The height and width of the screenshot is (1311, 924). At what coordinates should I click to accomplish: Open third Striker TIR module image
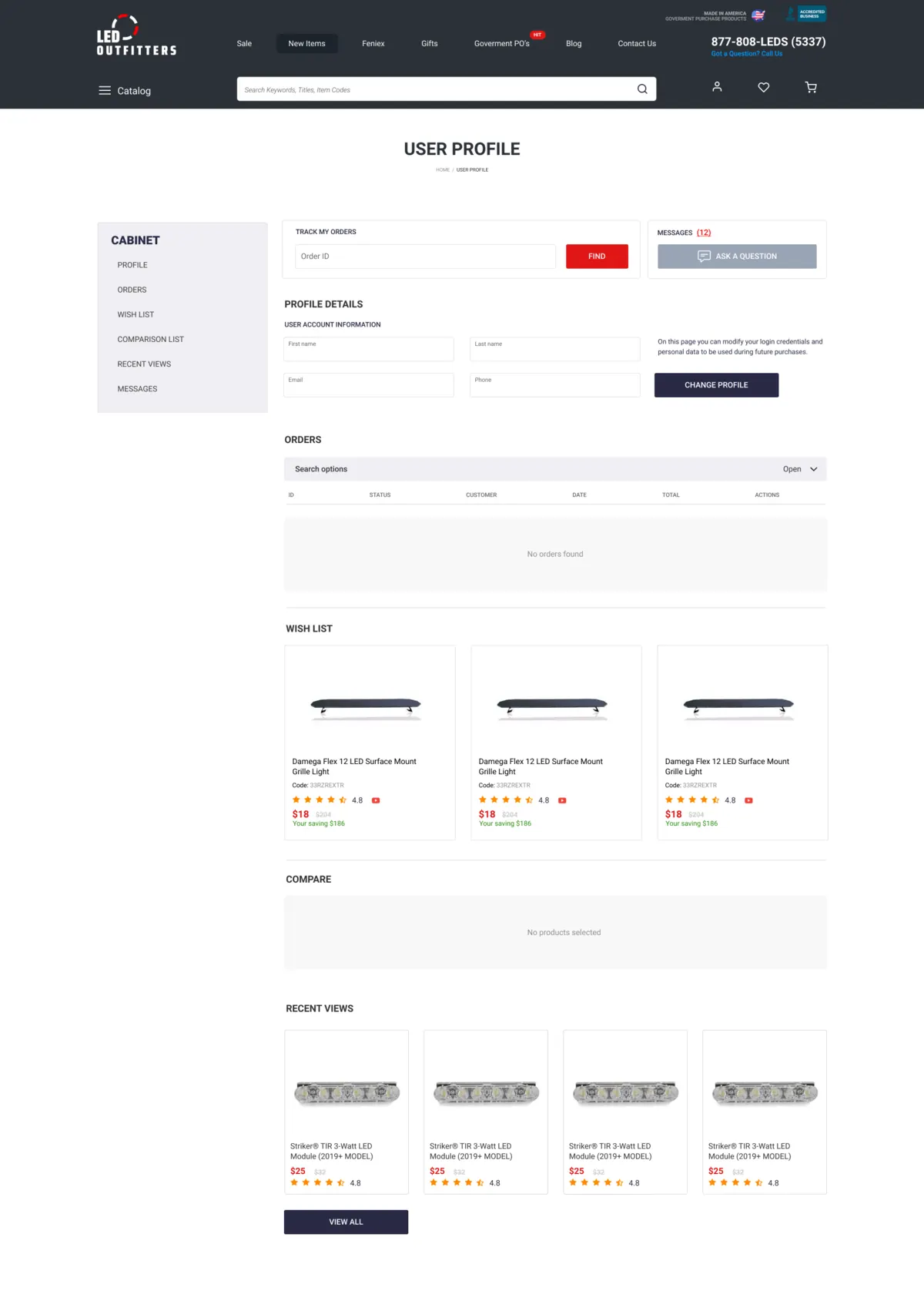click(625, 1092)
